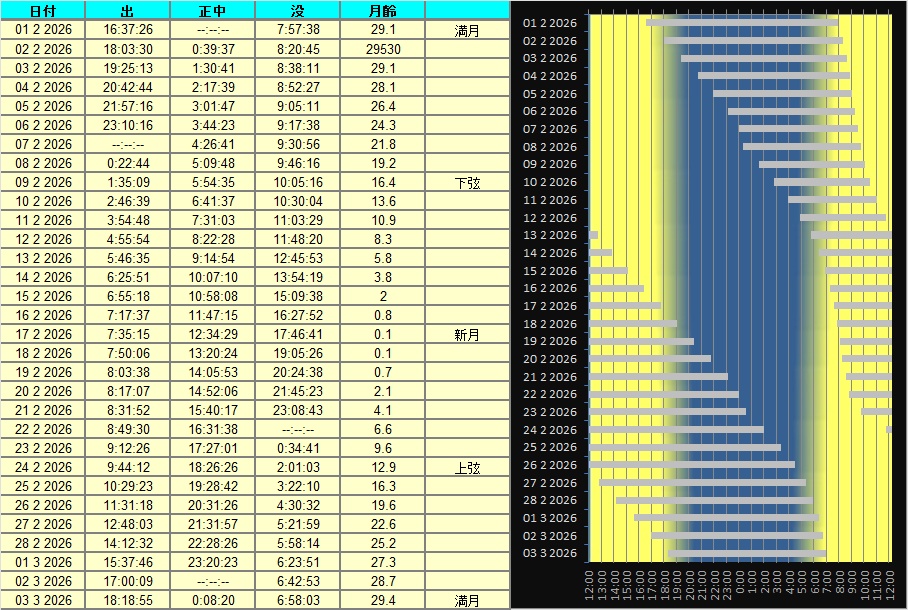
Task: Click the 29530 moon age value
Action: (x=383, y=49)
